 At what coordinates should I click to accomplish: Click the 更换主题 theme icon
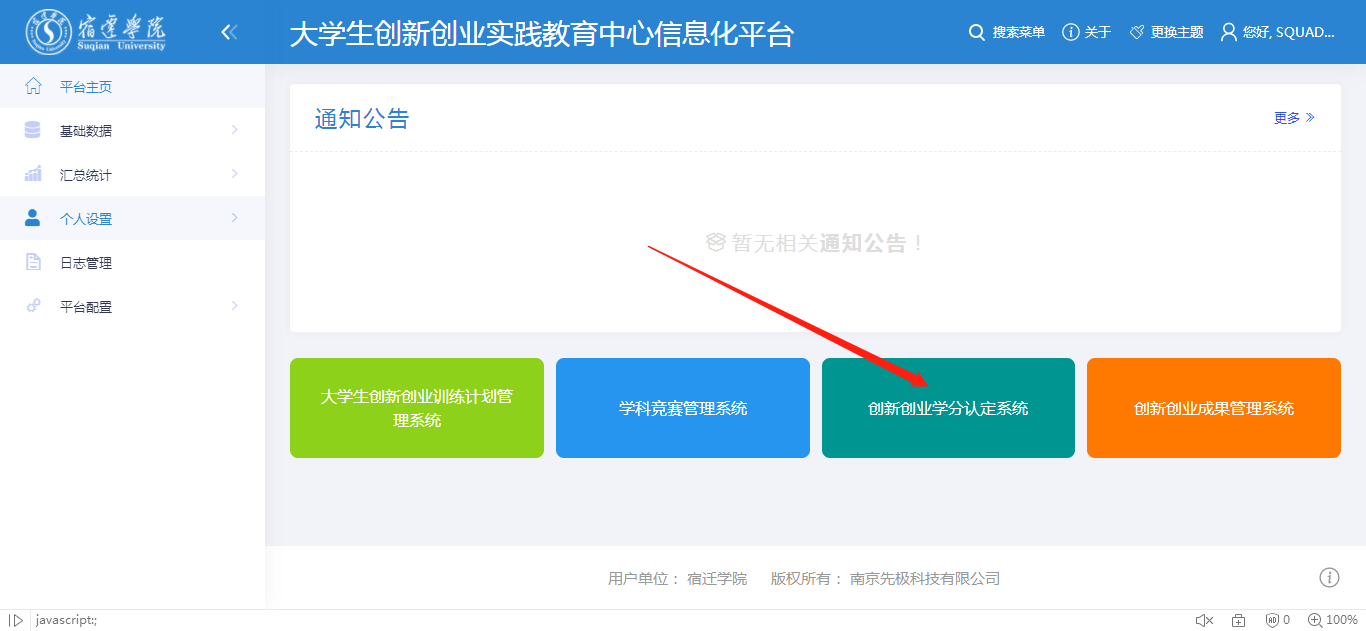(1136, 32)
